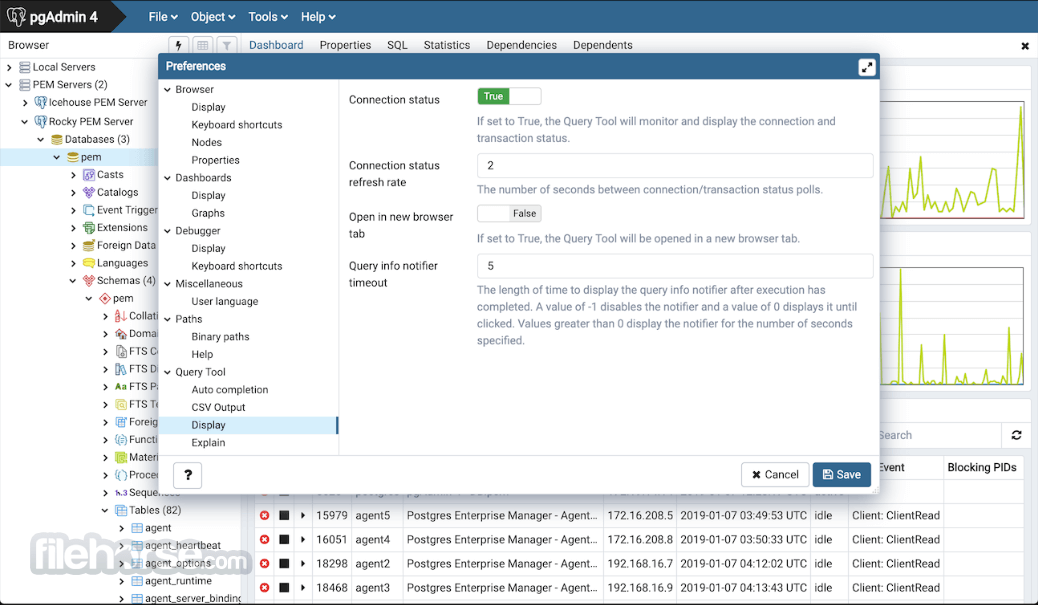This screenshot has height=605, width=1038.
Task: Open the Help menu
Action: pos(318,17)
